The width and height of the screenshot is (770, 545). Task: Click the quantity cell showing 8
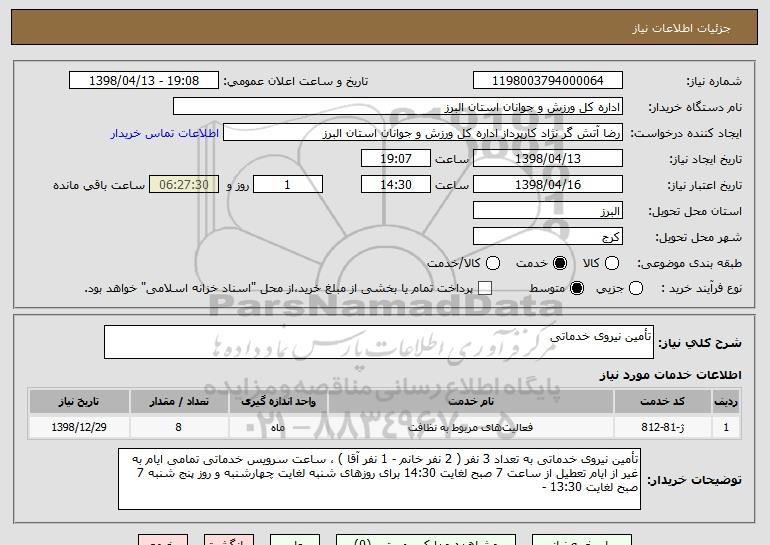tap(179, 427)
